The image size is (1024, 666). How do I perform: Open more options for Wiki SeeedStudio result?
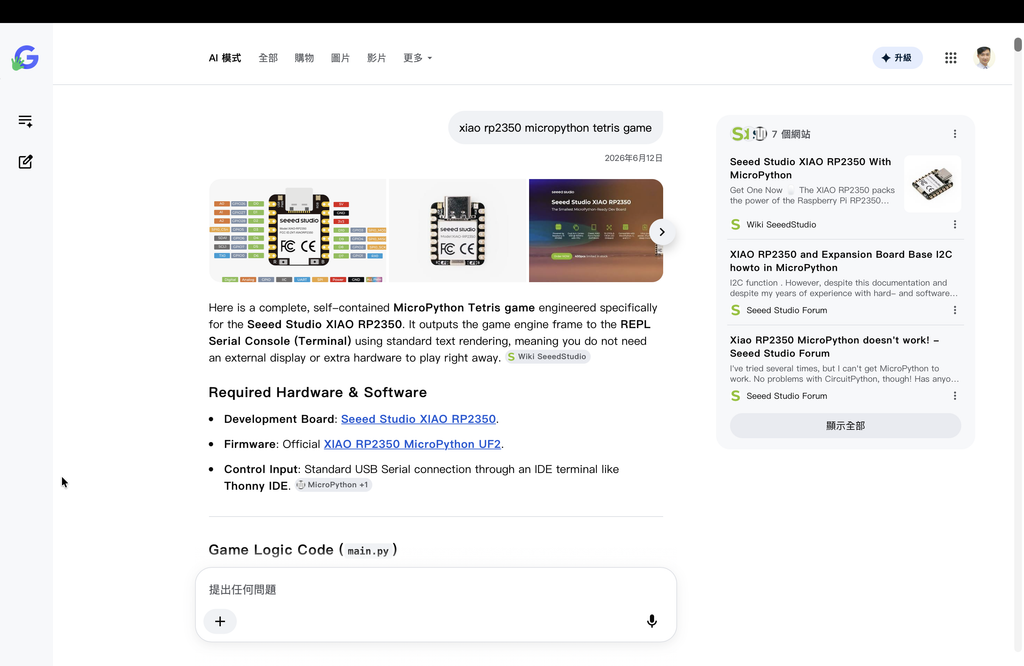955,225
